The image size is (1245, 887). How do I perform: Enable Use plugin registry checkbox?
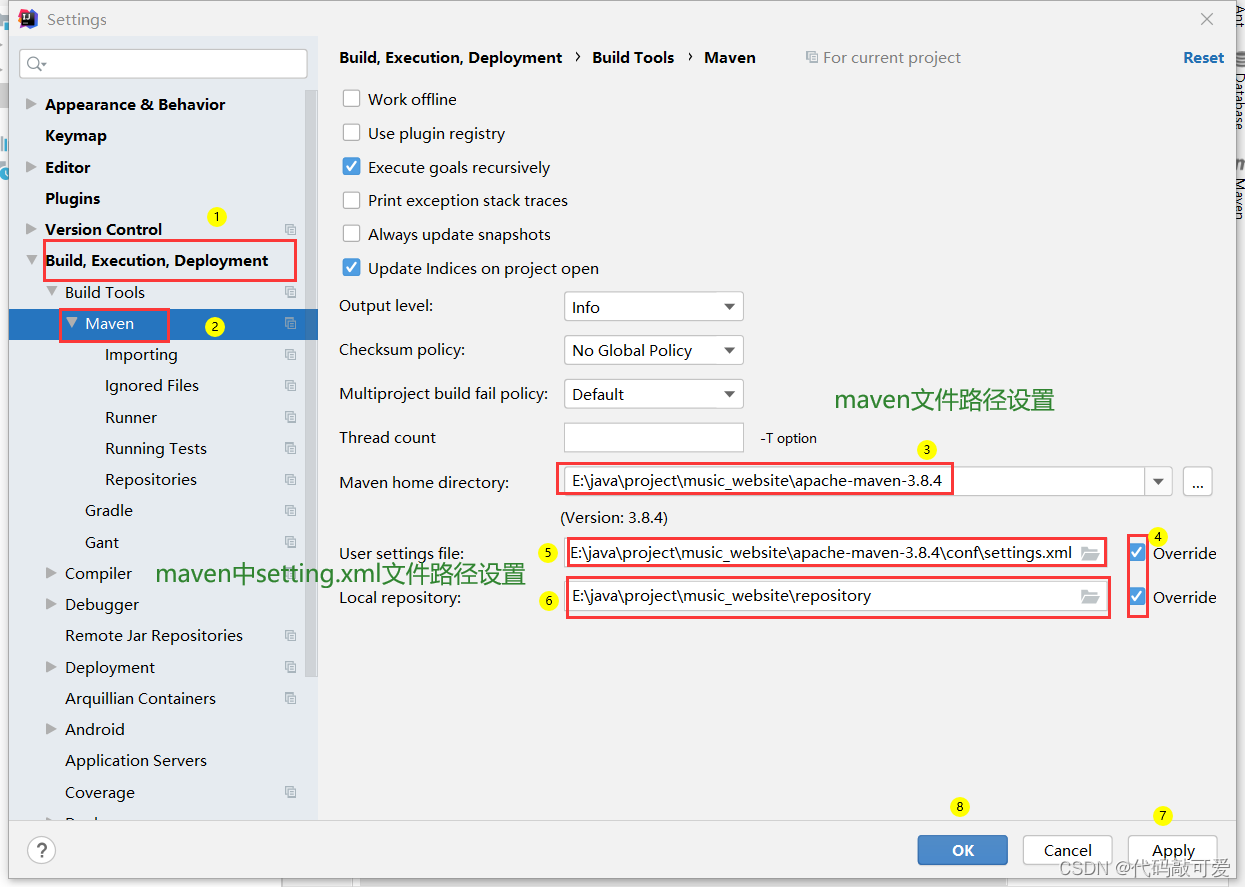point(351,133)
